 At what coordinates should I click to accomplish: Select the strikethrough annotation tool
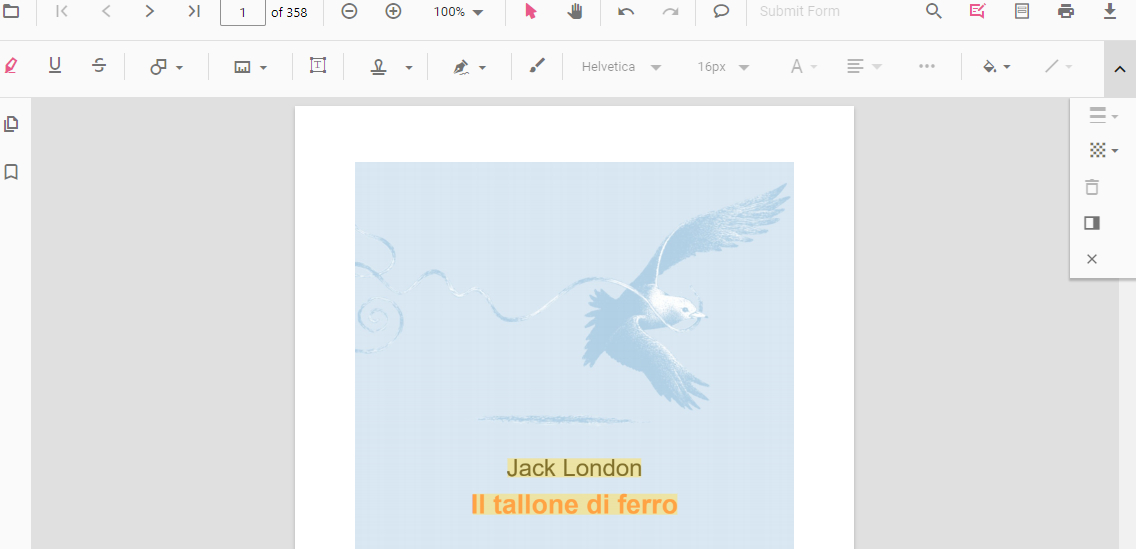(x=99, y=66)
